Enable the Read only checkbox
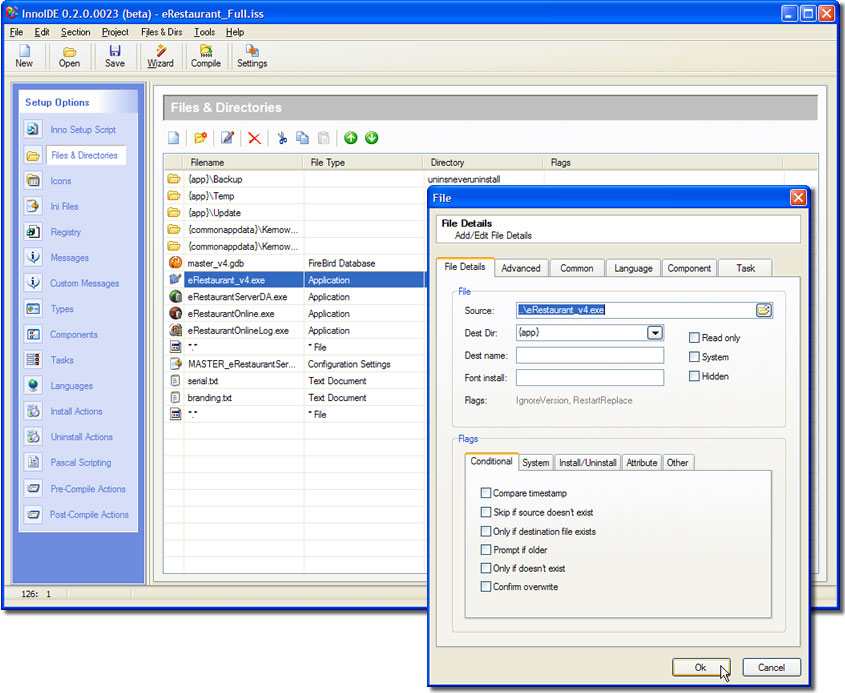Viewport: 845px width, 693px height. (x=694, y=338)
